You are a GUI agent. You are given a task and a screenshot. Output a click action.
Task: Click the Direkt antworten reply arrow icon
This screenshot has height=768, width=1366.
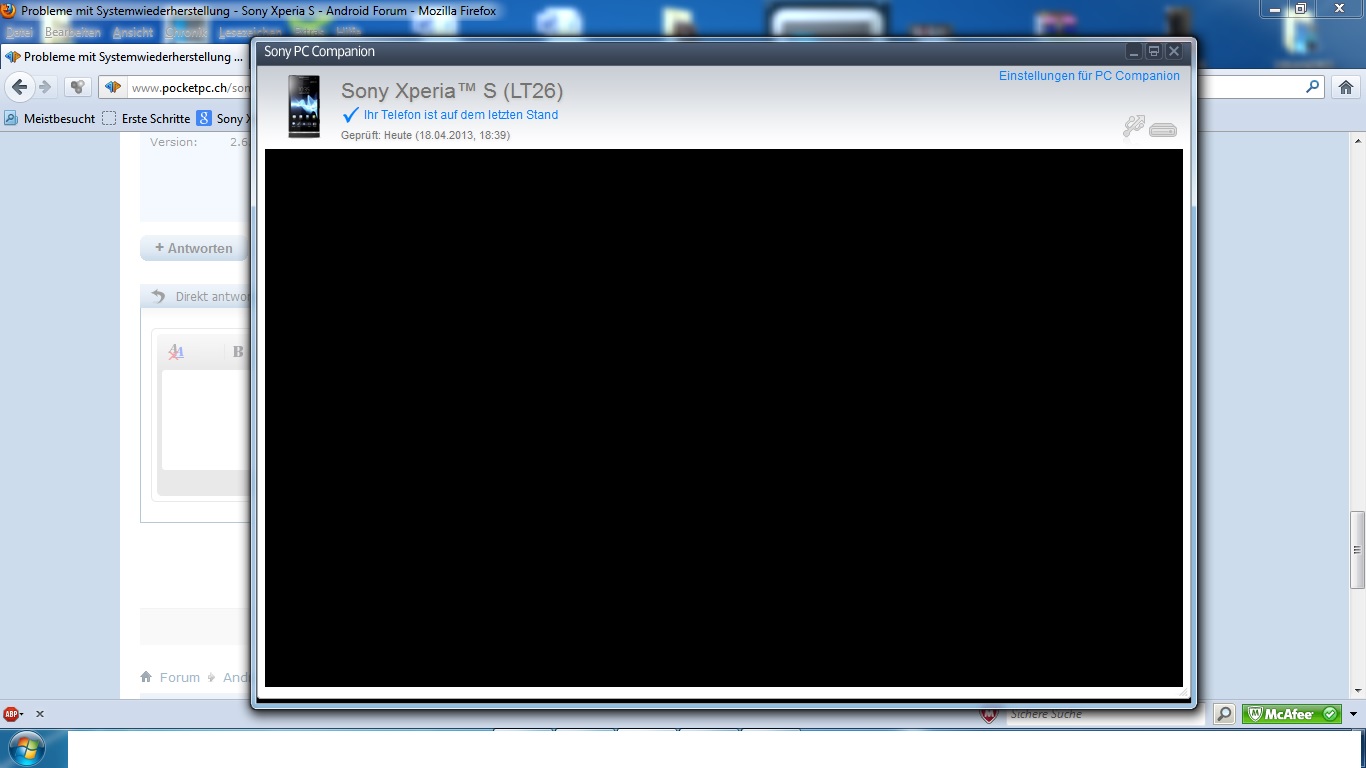(x=158, y=296)
